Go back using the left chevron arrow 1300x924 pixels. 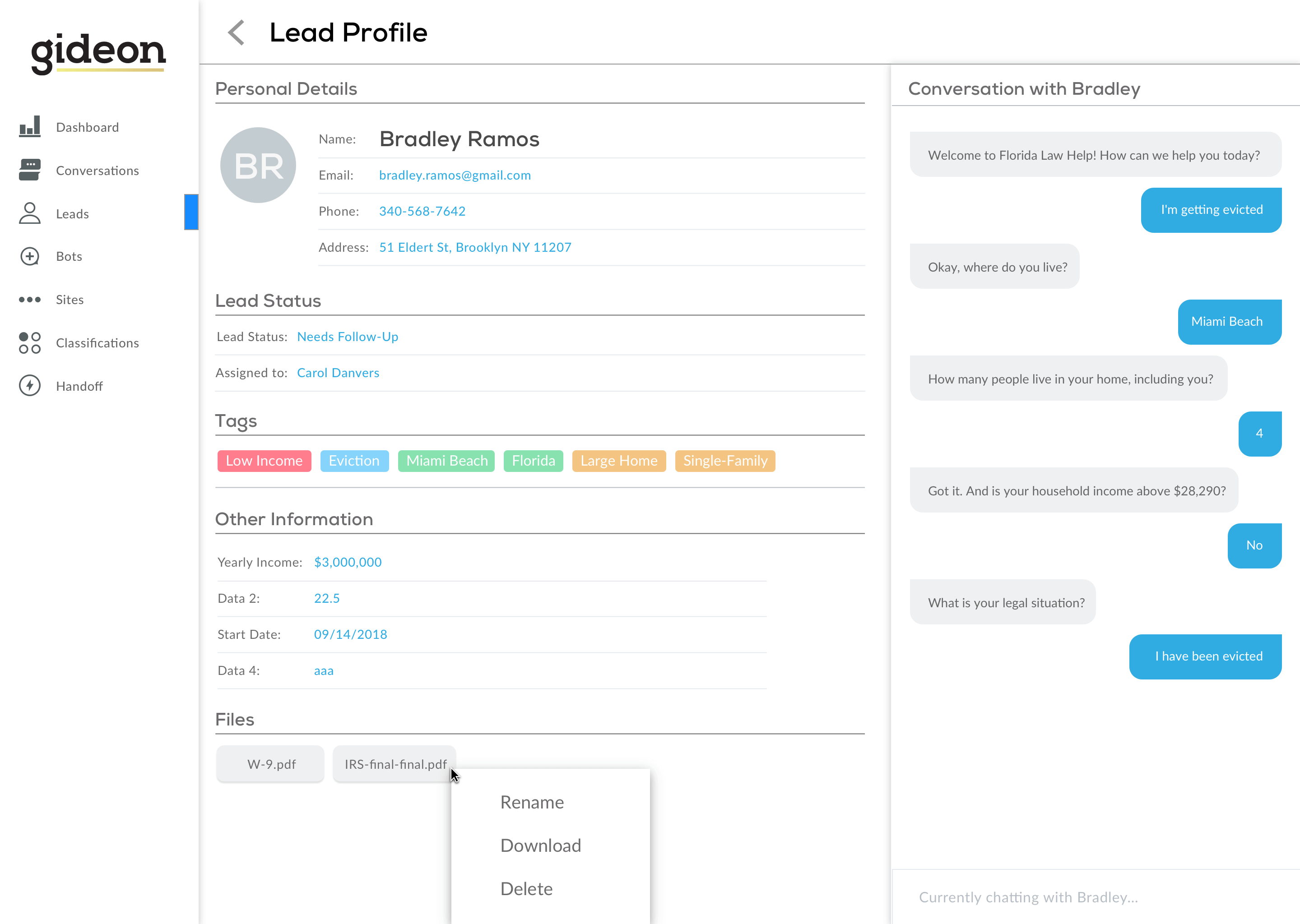click(236, 33)
